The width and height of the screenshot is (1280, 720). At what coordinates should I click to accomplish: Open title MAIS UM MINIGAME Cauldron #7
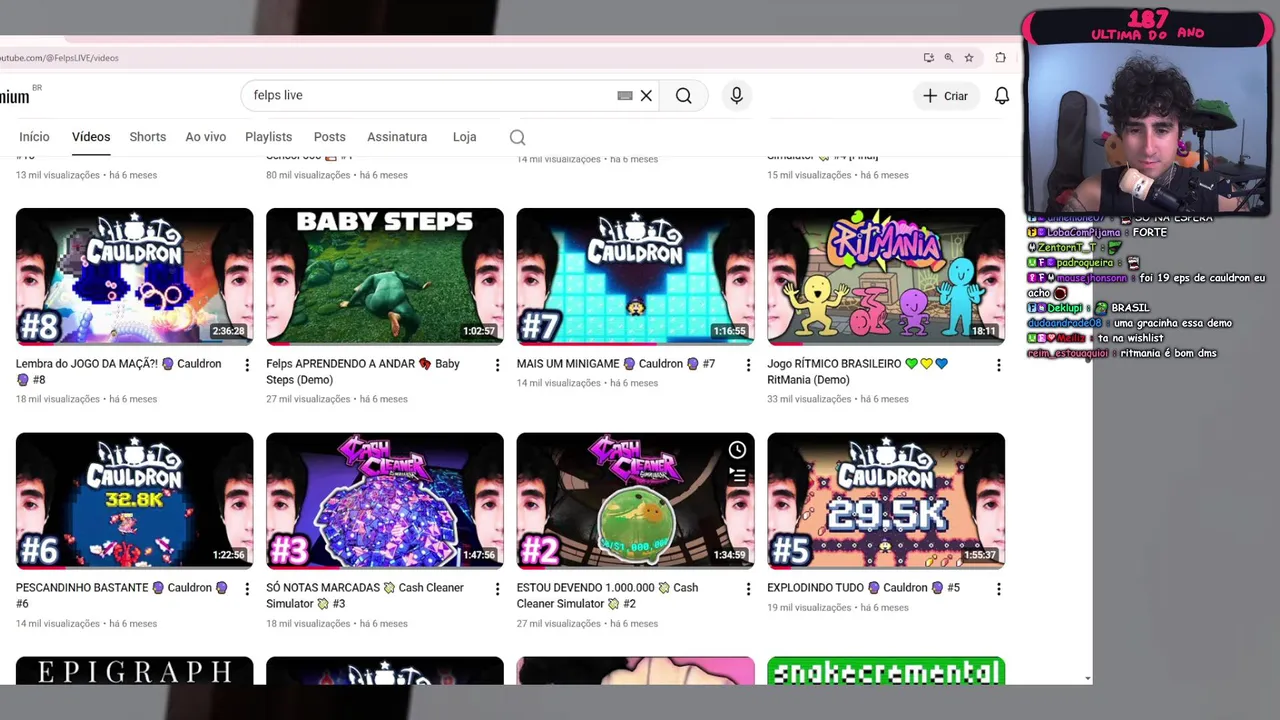point(616,364)
